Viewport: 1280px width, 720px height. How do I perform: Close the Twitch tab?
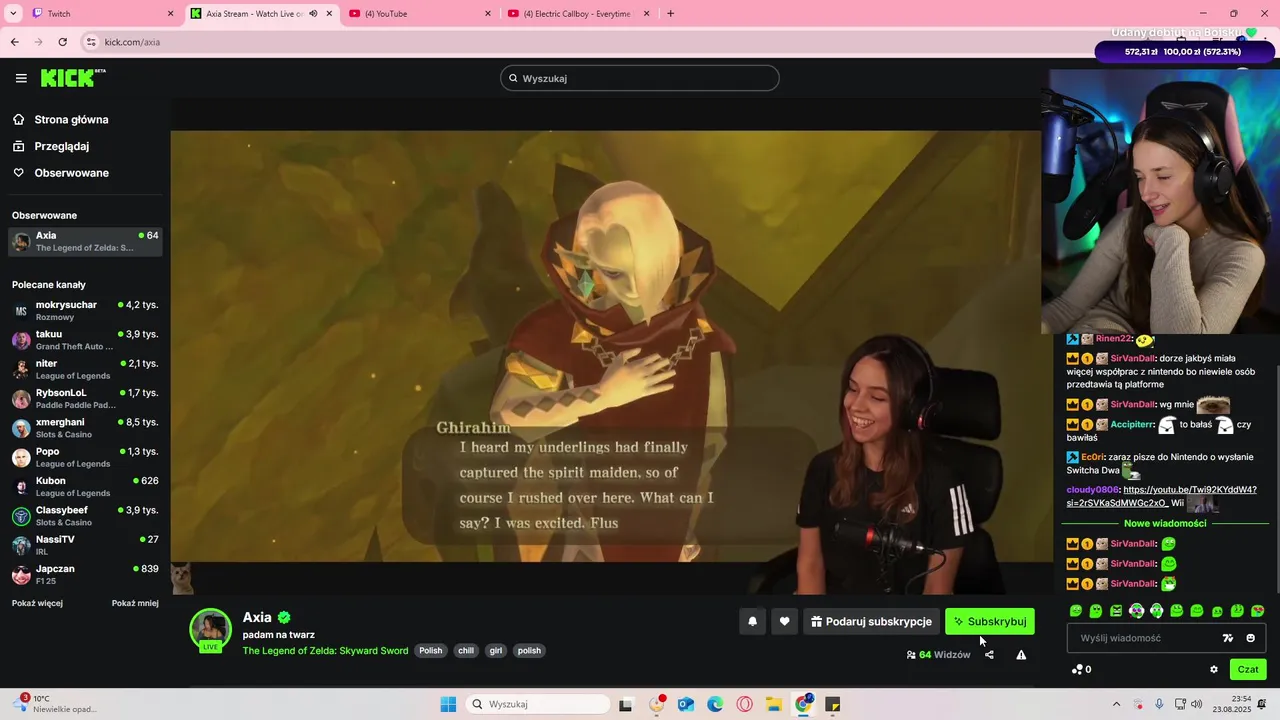[170, 14]
